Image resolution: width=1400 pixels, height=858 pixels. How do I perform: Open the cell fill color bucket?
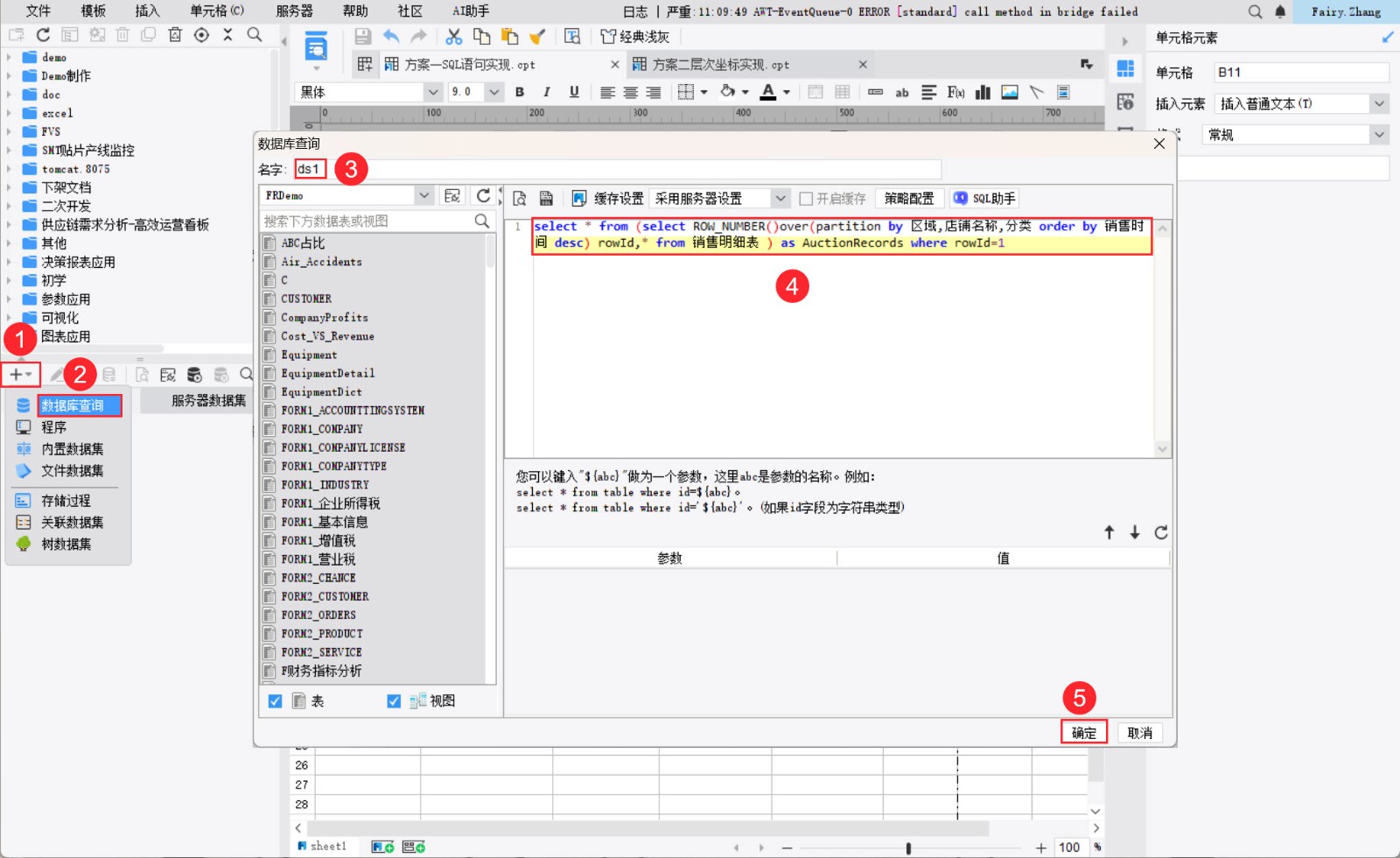[x=727, y=92]
